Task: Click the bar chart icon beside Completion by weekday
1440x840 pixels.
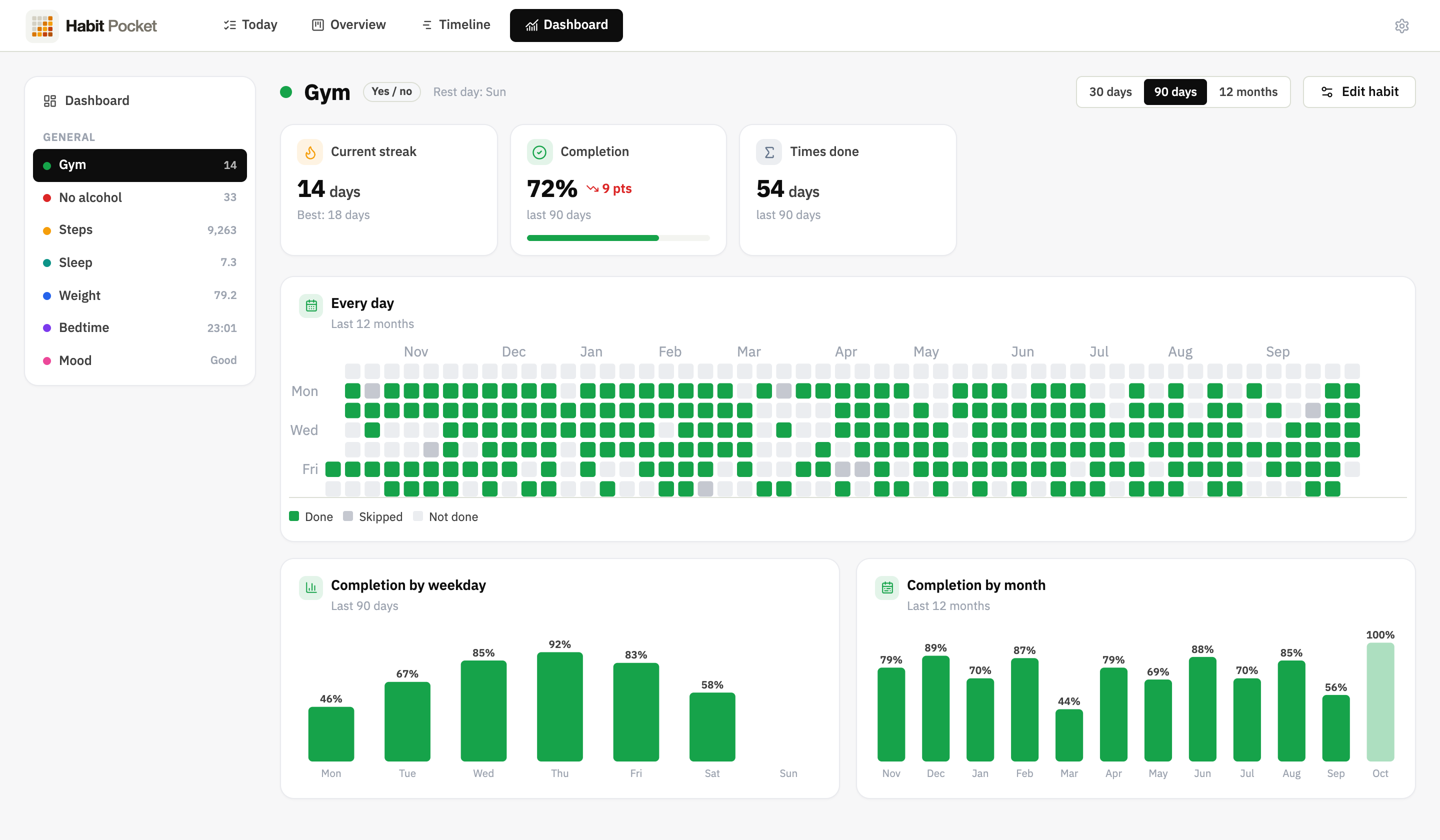Action: (x=311, y=587)
